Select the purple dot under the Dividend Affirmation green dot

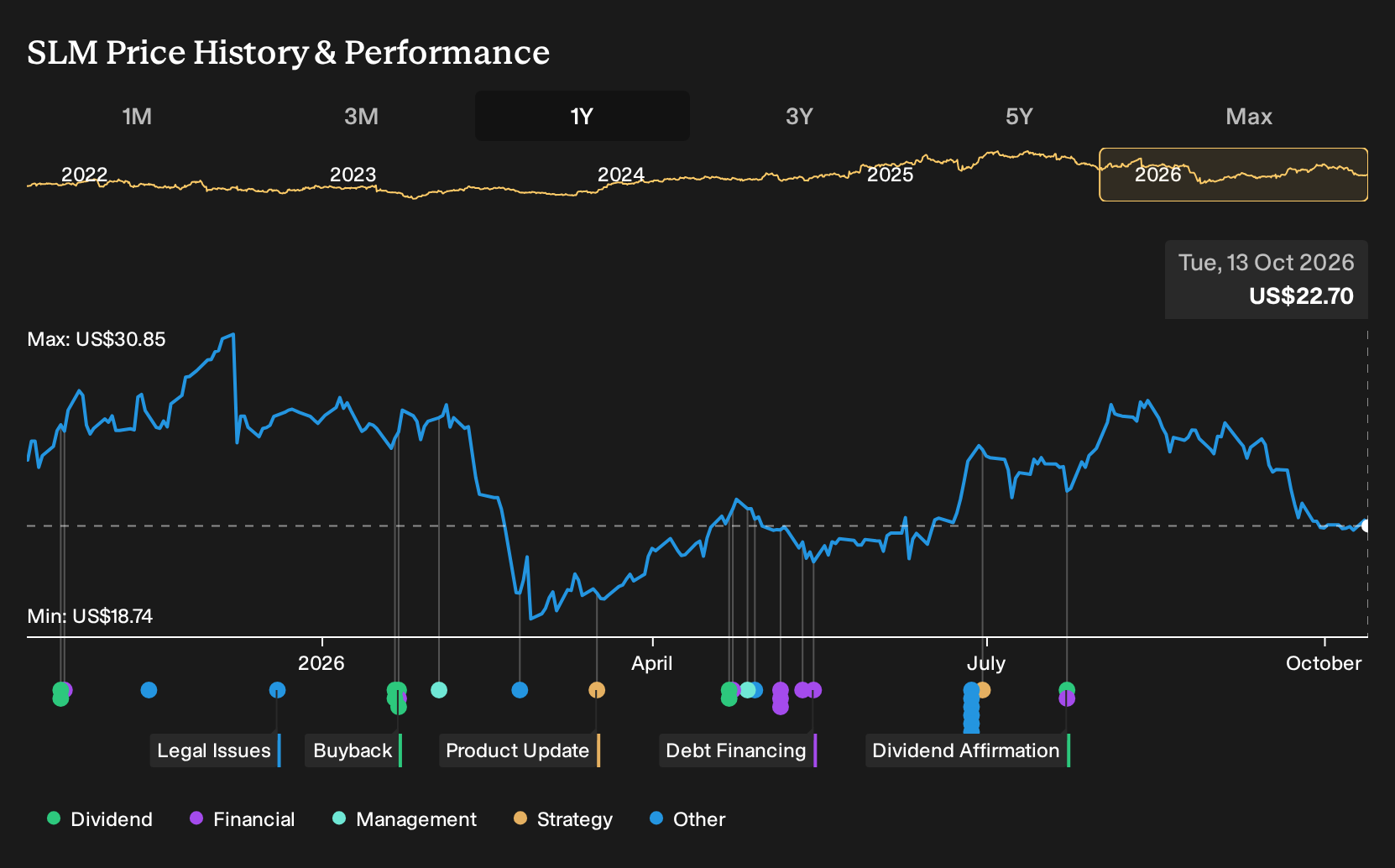tap(1067, 699)
